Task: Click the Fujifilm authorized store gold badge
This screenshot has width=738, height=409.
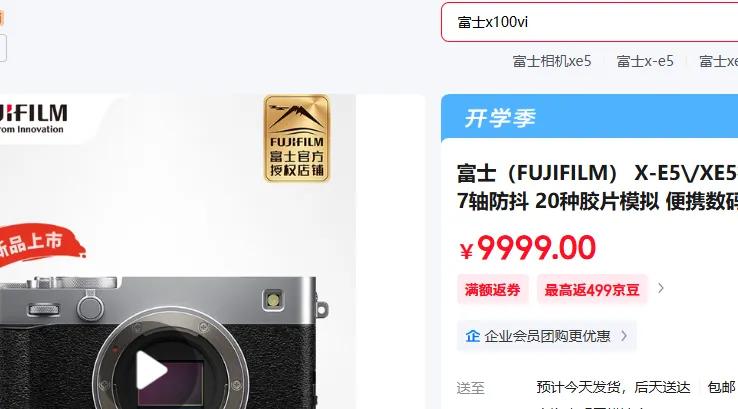Action: coord(297,138)
